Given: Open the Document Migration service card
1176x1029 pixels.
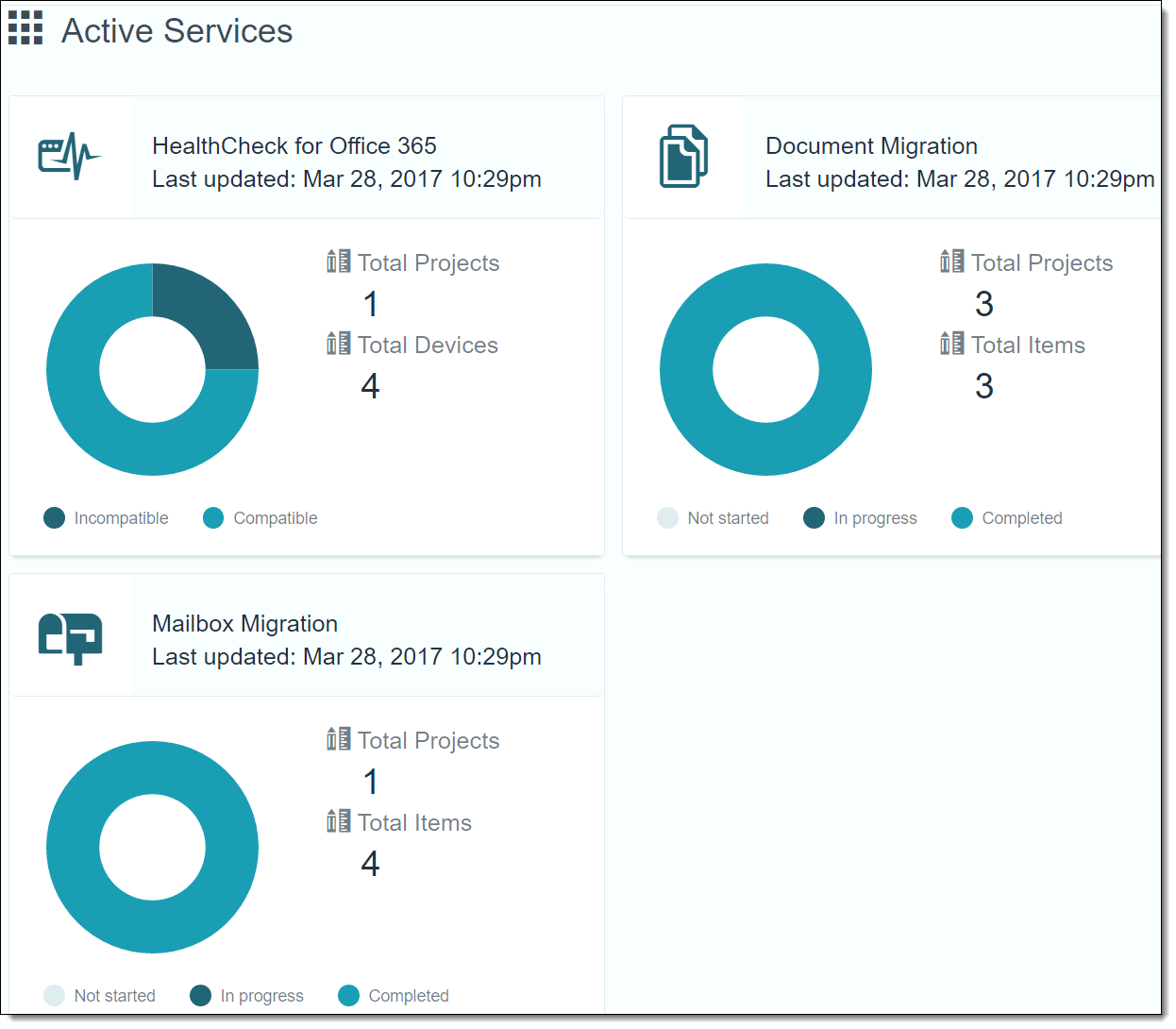Looking at the screenshot, I should (871, 145).
